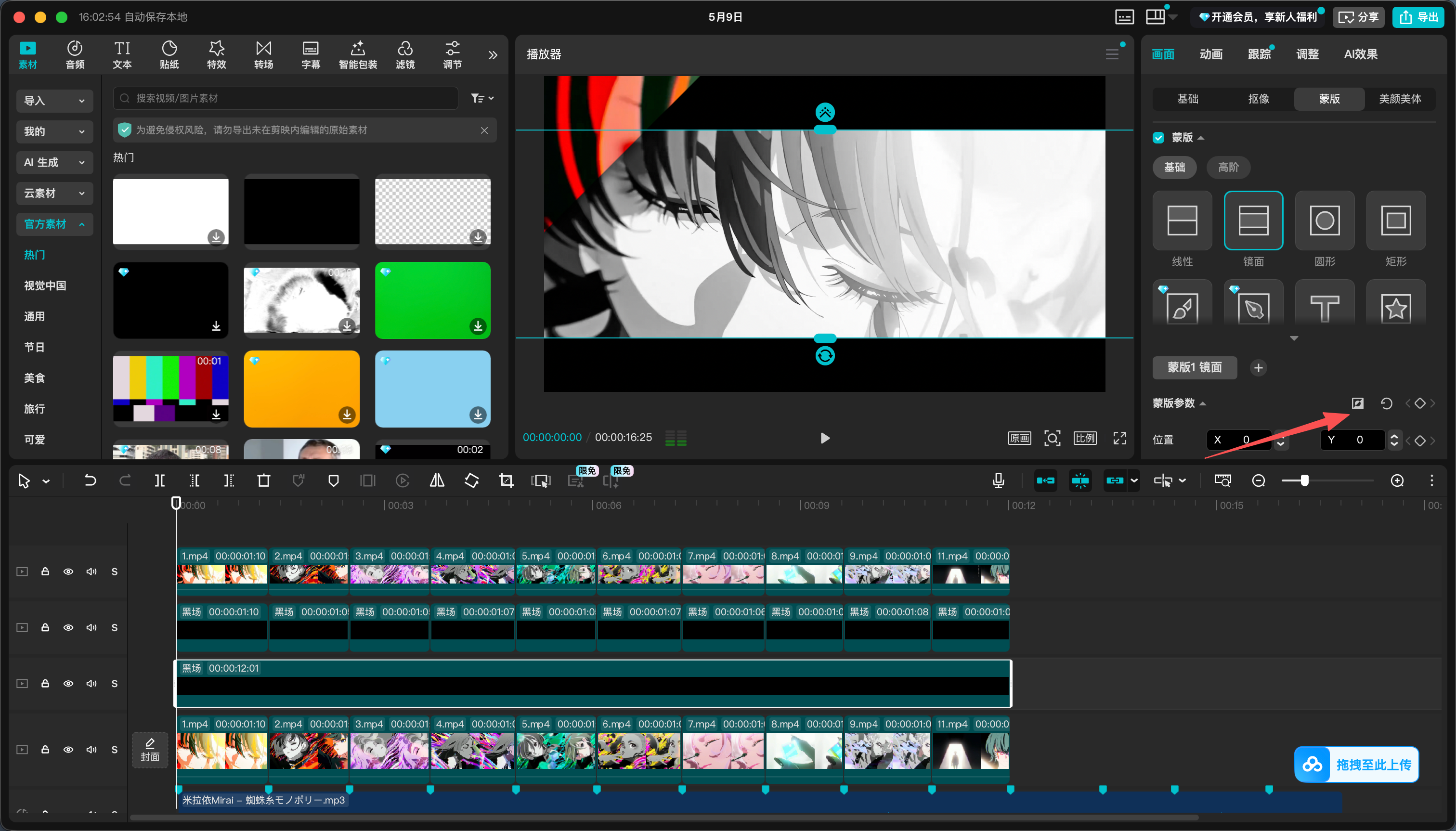This screenshot has width=1456, height=831.
Task: Select the 线性 linear mask shape
Action: click(x=1182, y=221)
